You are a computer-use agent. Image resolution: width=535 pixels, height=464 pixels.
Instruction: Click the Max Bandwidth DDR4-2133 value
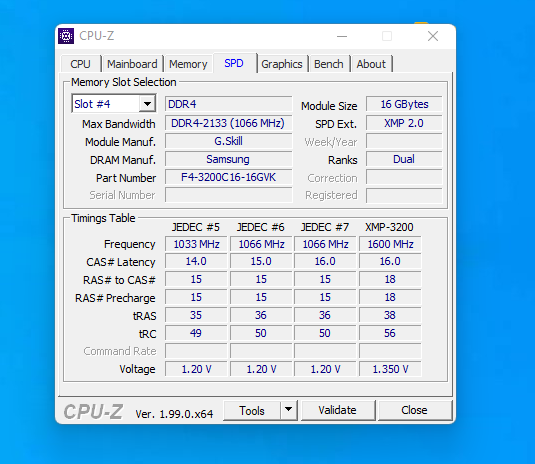coord(229,123)
